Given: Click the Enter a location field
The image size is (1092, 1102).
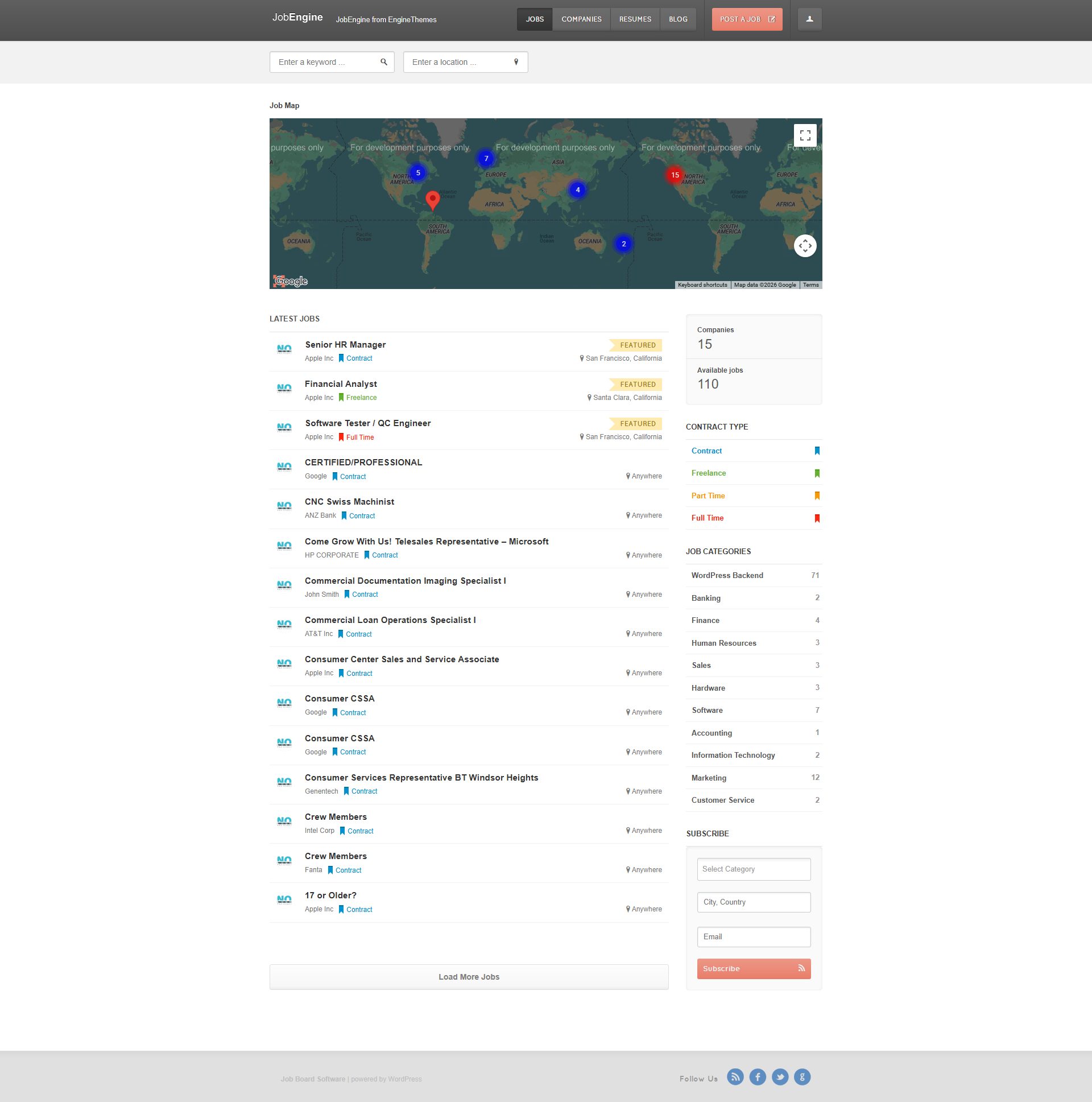Looking at the screenshot, I should (465, 62).
